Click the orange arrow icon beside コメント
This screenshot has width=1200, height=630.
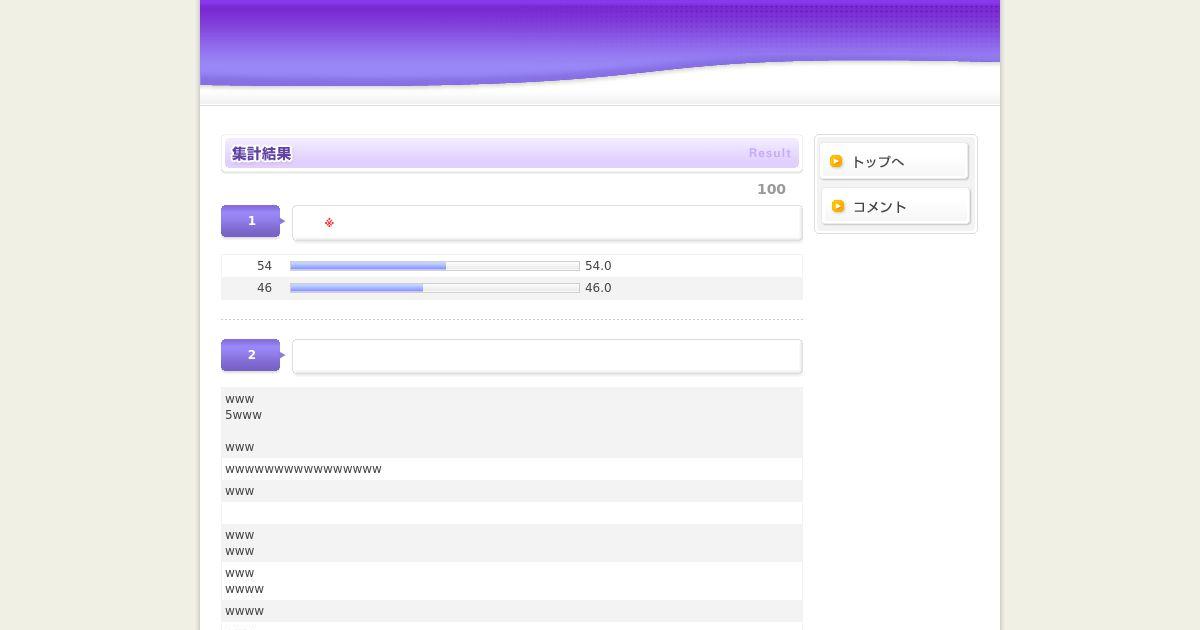click(x=838, y=206)
